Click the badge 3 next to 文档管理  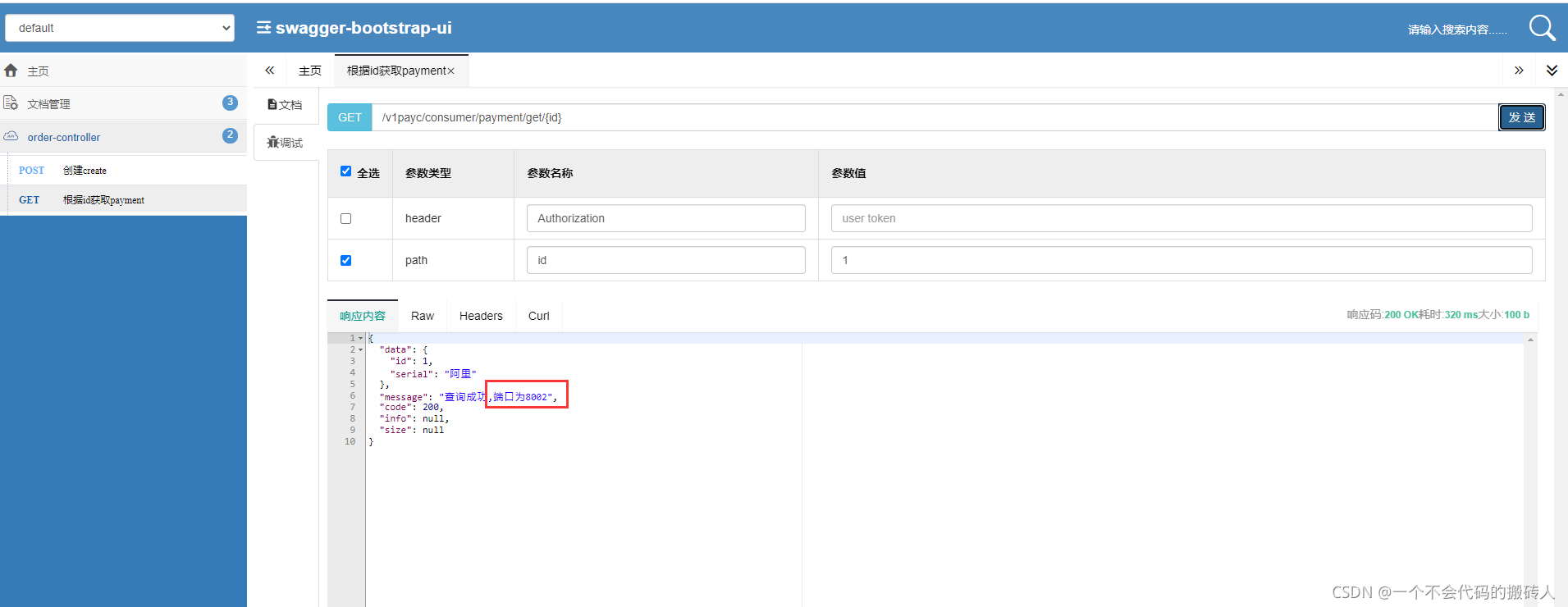tap(230, 103)
